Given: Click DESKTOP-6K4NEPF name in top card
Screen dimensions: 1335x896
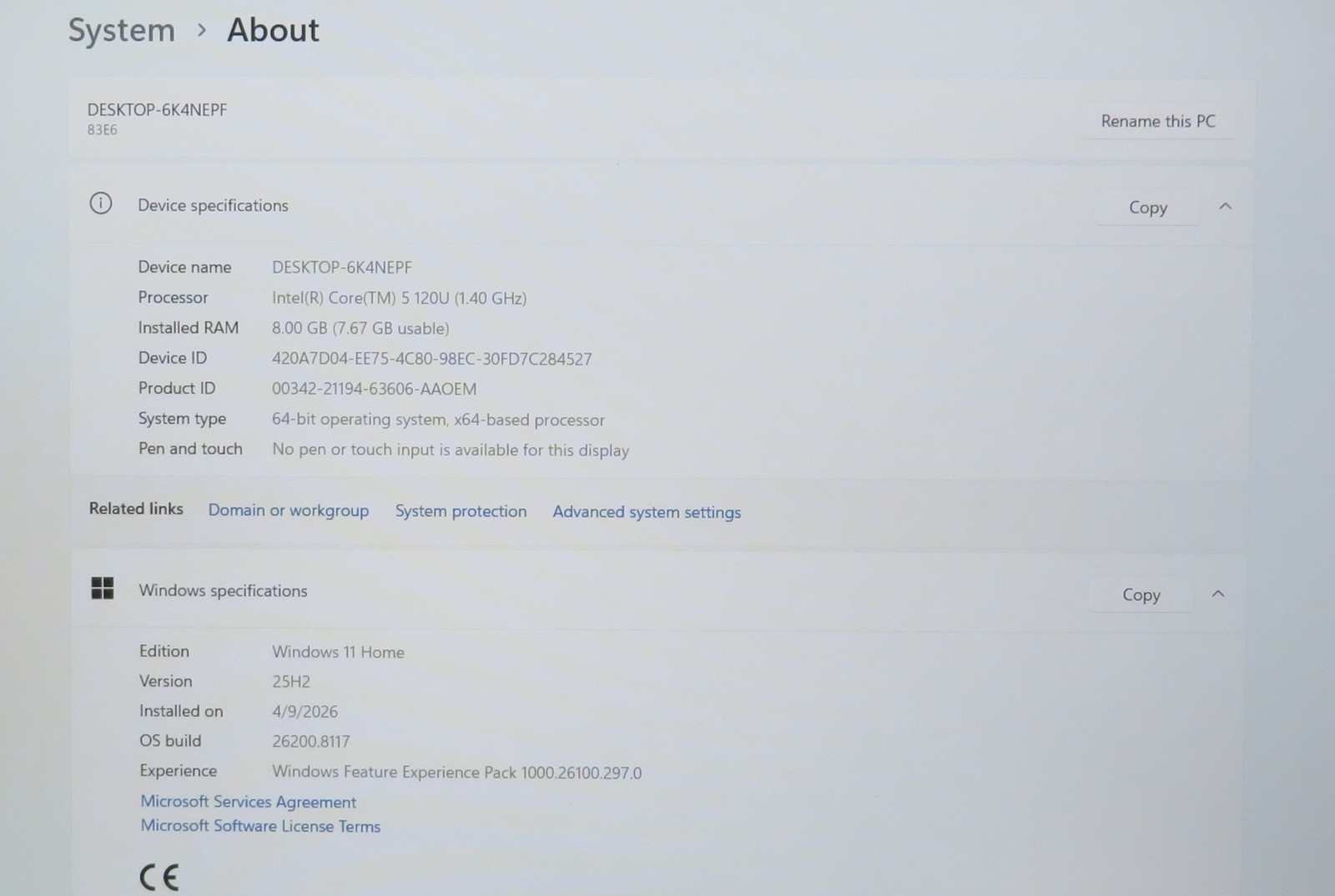Looking at the screenshot, I should (x=157, y=110).
